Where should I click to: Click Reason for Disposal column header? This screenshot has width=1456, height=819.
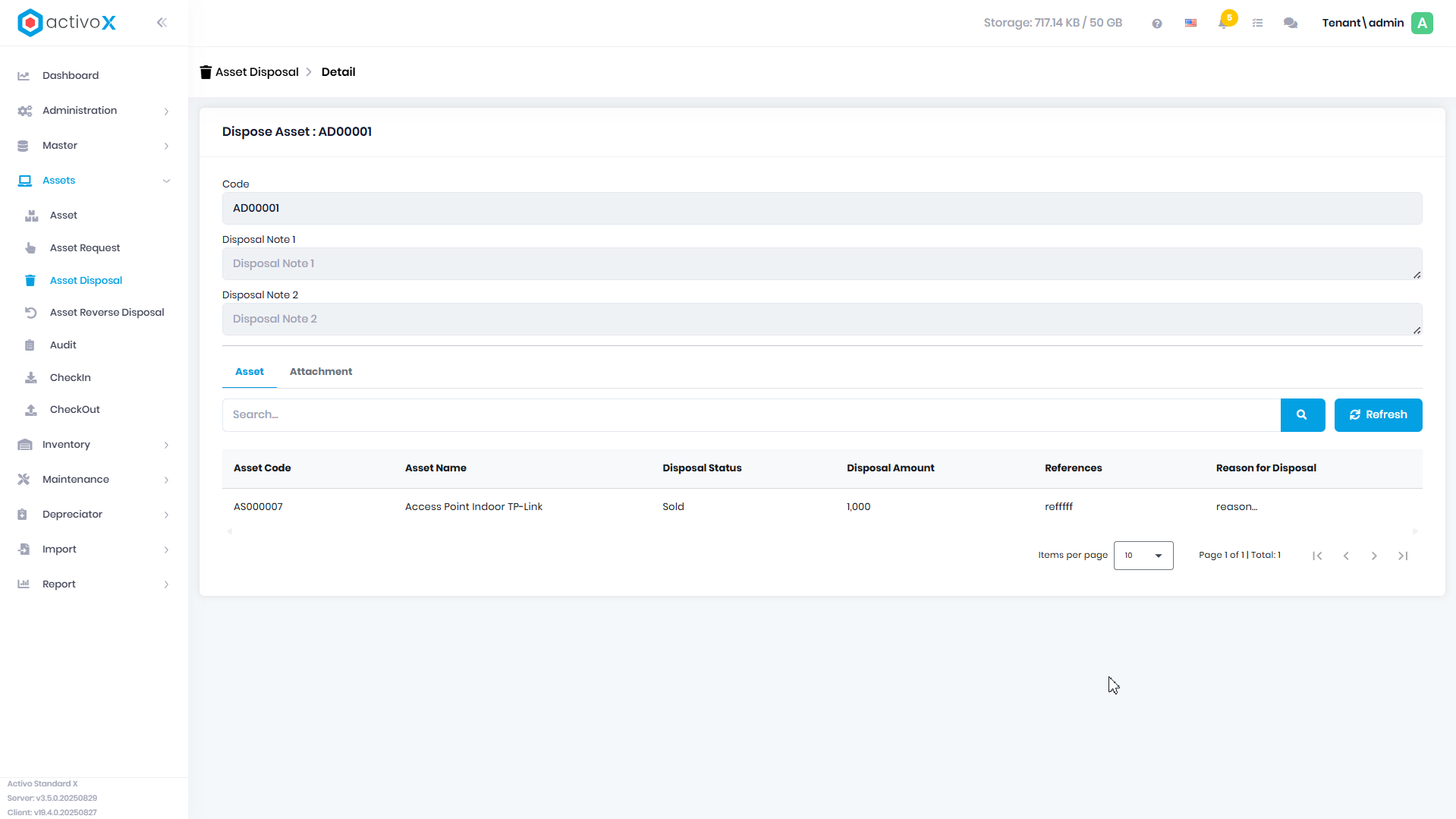point(1266,468)
